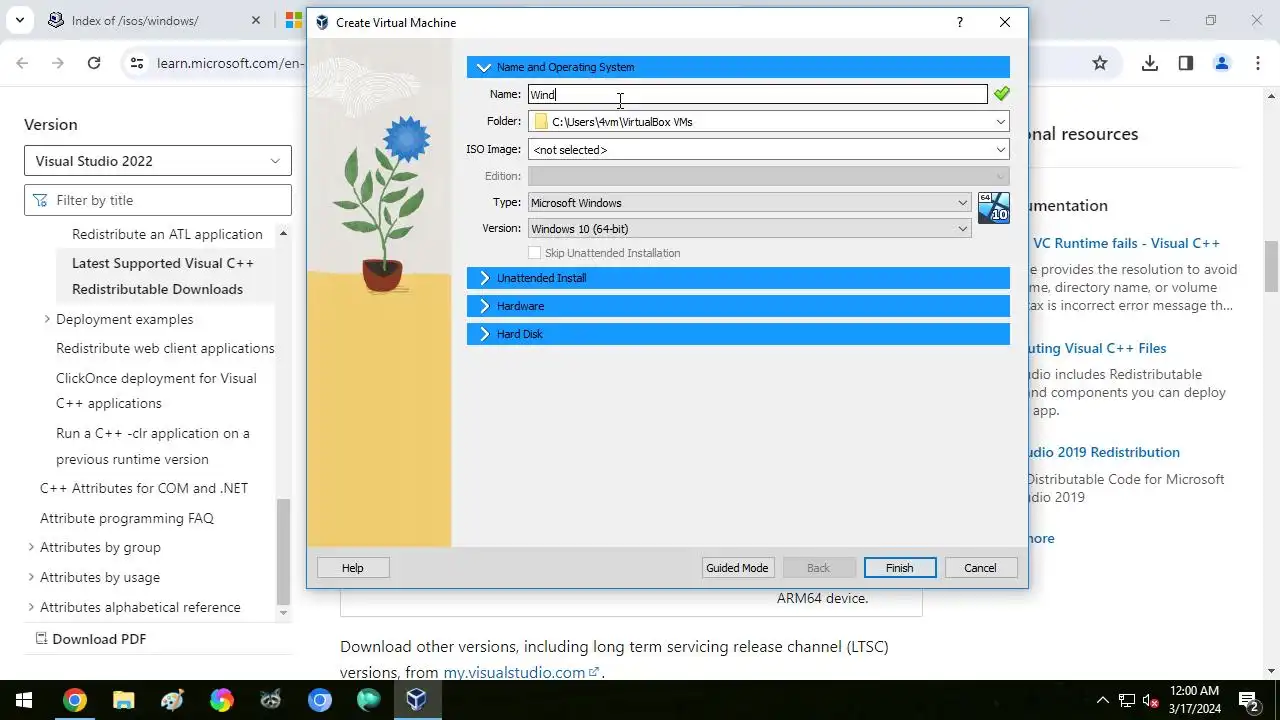Open Attribute programming FAQ item

(x=127, y=518)
